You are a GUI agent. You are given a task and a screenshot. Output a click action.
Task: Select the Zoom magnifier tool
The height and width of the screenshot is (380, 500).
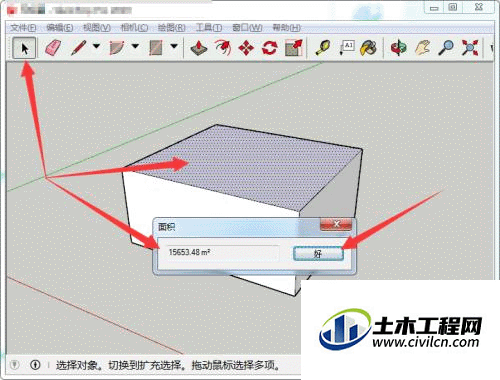coord(446,48)
